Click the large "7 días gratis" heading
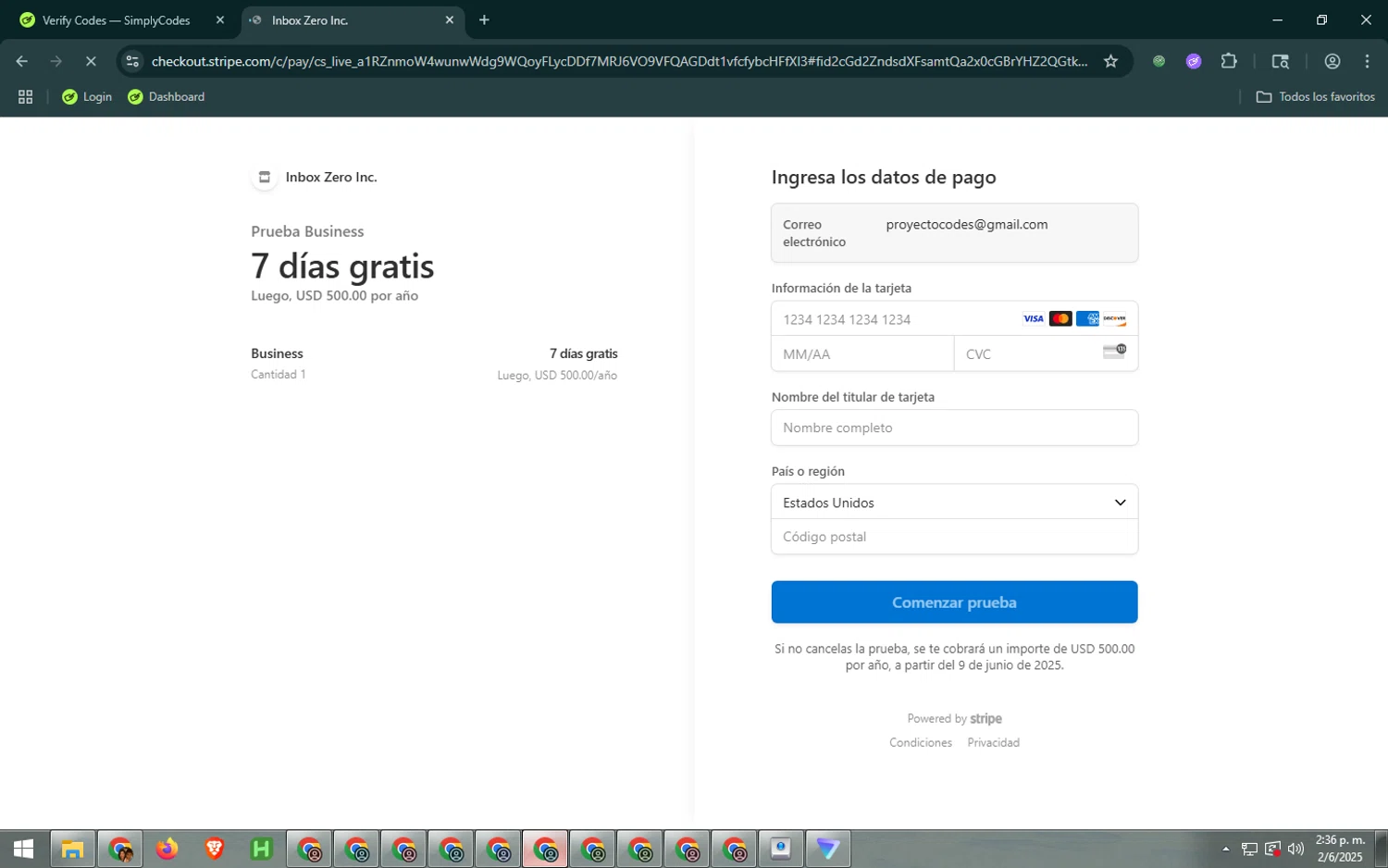The height and width of the screenshot is (868, 1388). (342, 267)
